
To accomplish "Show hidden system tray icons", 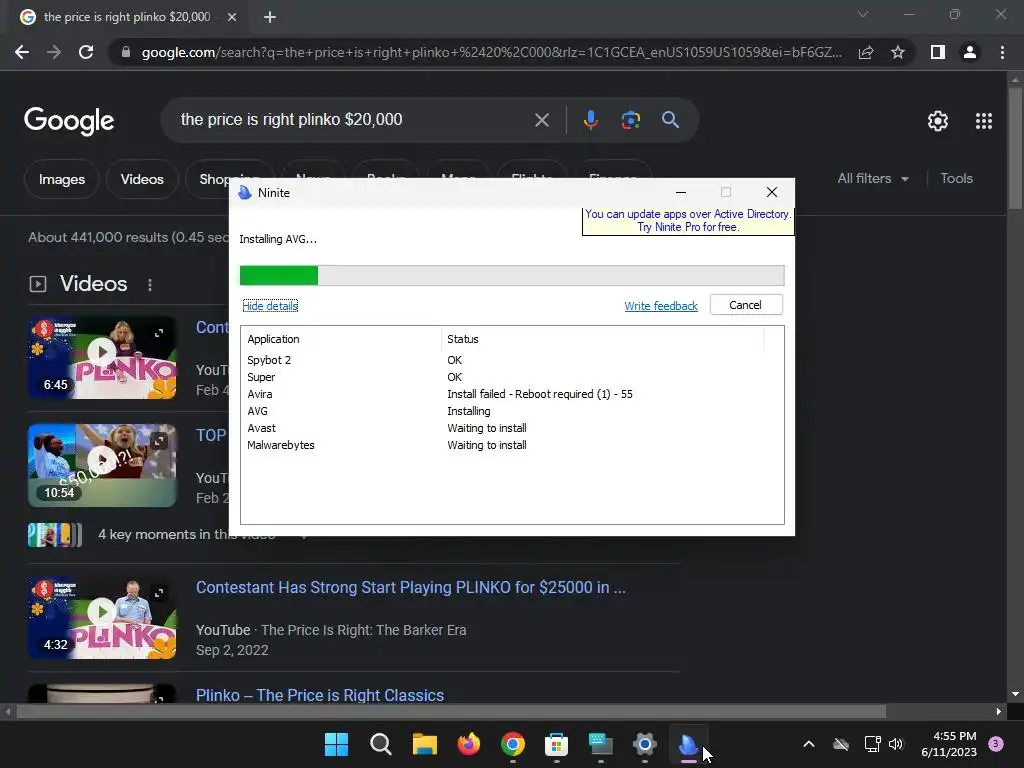I will click(x=808, y=744).
